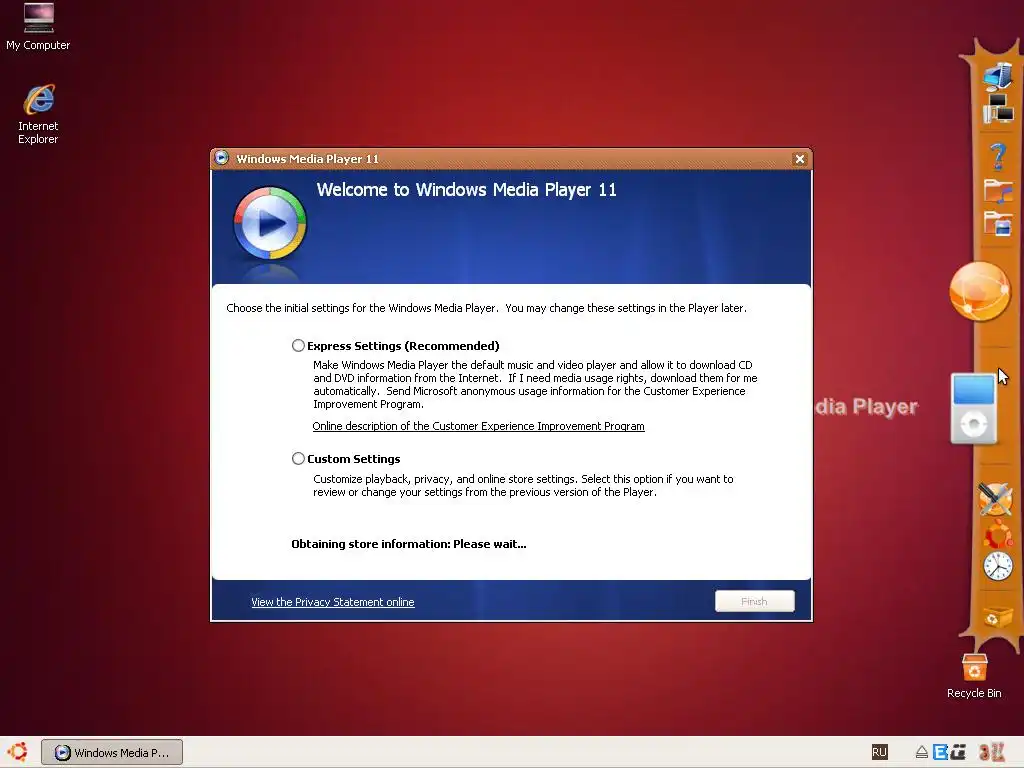Open the music folder icon in the dock
This screenshot has width=1024, height=768.
click(997, 191)
